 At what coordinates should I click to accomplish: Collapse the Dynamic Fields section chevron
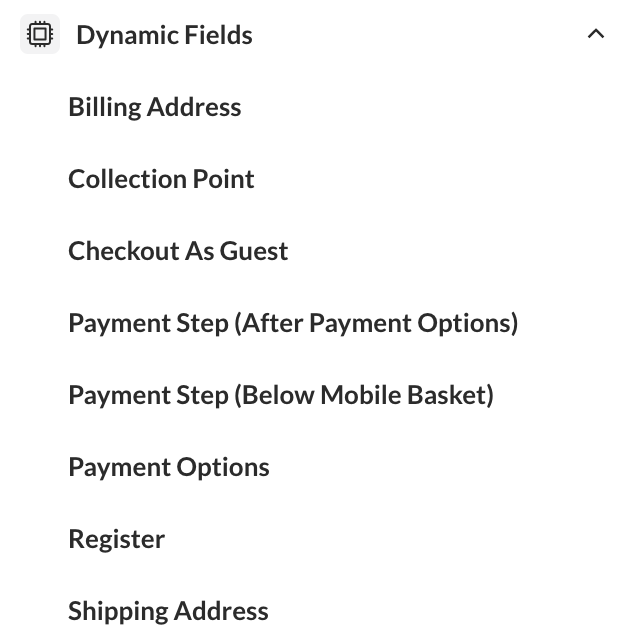596,34
